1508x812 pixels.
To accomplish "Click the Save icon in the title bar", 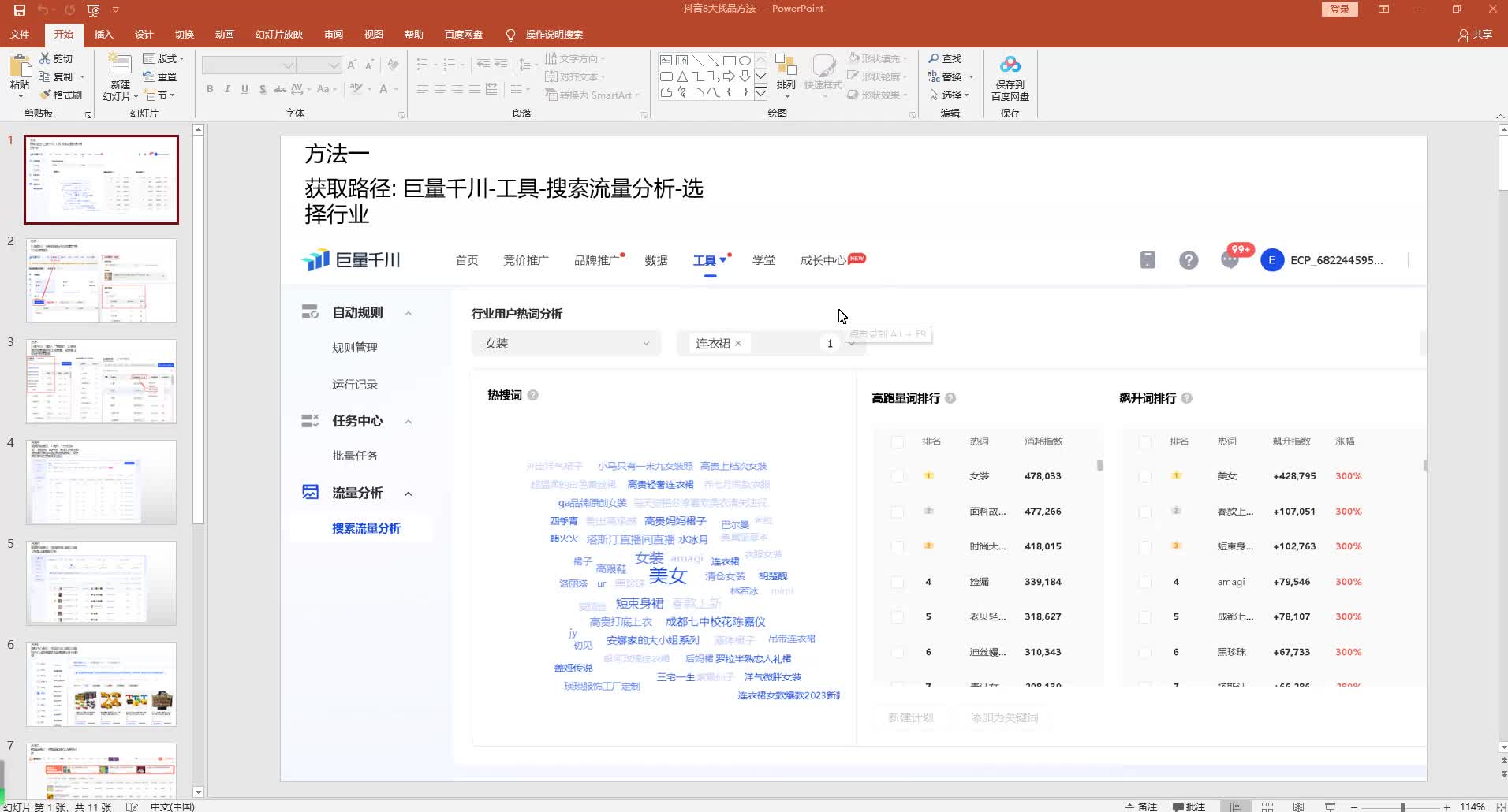I will coord(20,9).
